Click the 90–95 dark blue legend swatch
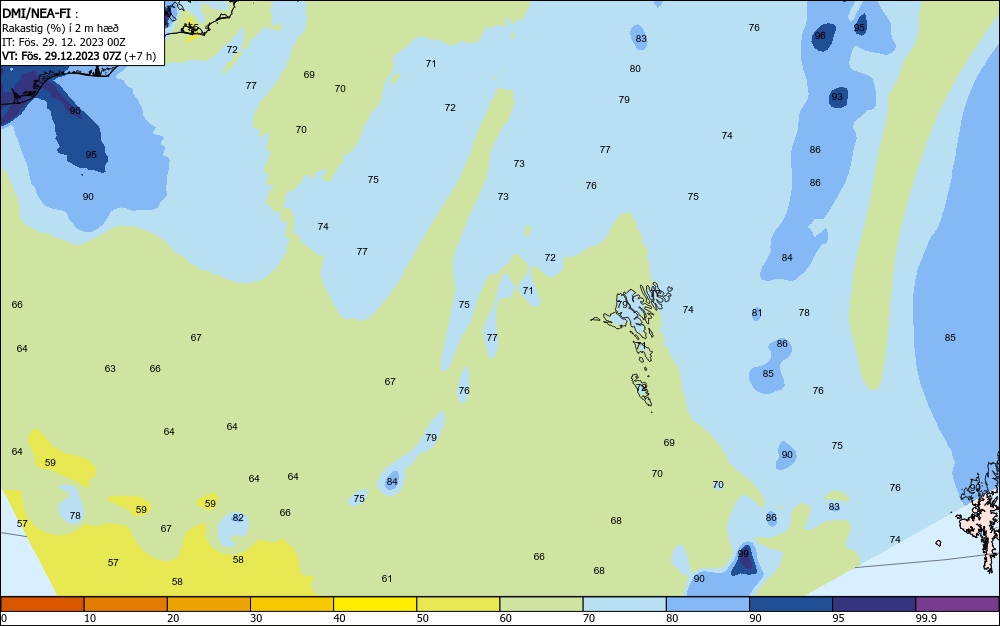This screenshot has width=1000, height=626. pos(791,604)
